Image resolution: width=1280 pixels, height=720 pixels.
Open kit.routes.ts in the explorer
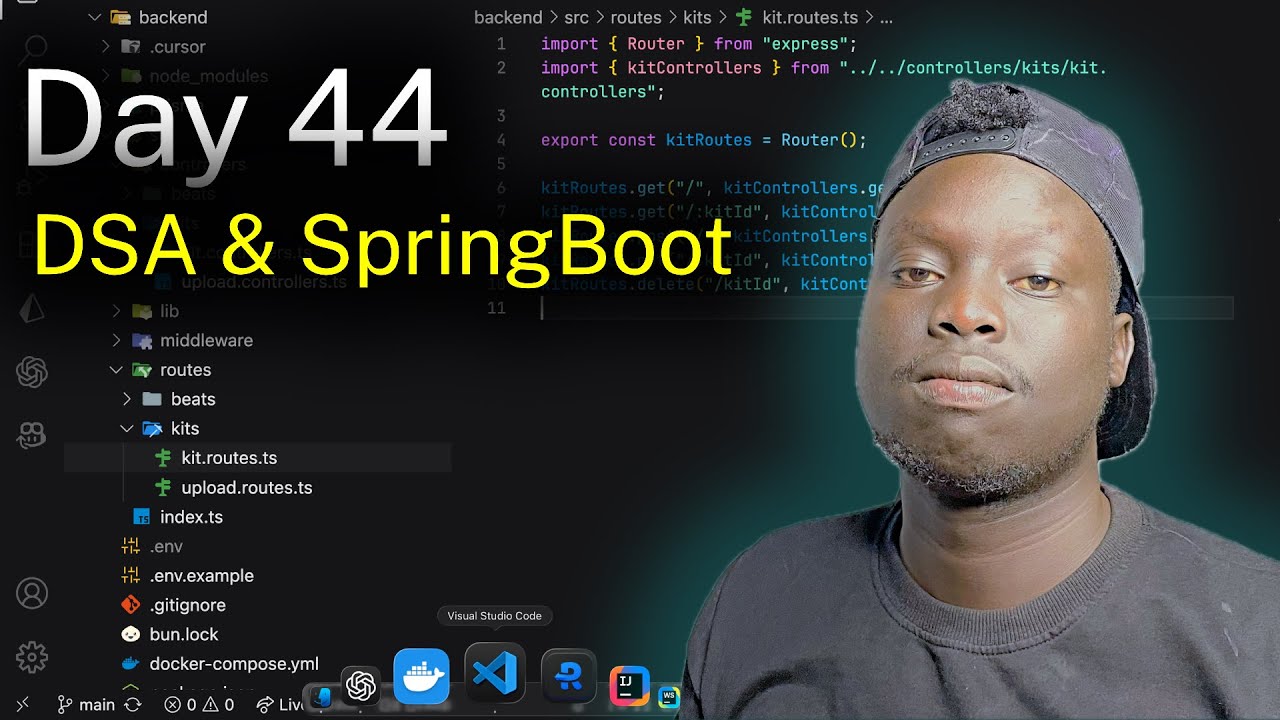(229, 458)
